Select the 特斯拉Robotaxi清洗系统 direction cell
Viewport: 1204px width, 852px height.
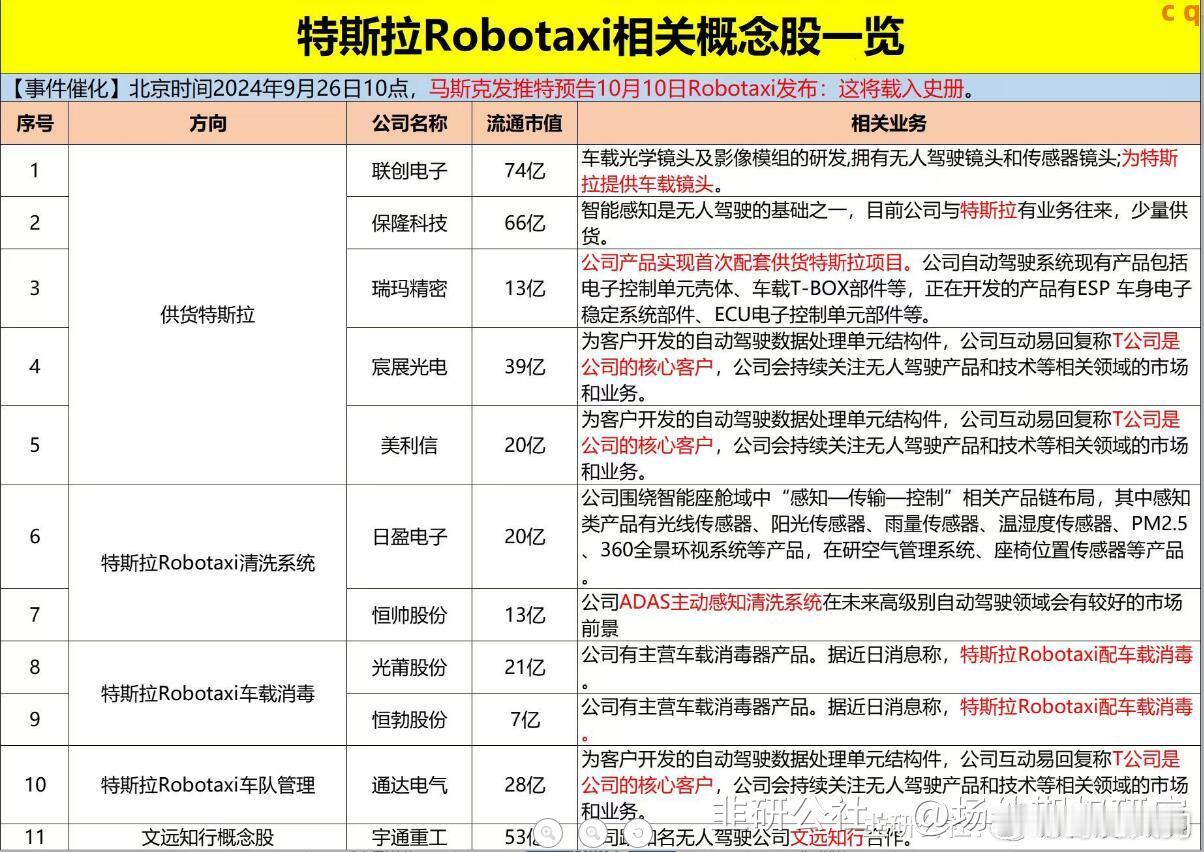pos(207,563)
